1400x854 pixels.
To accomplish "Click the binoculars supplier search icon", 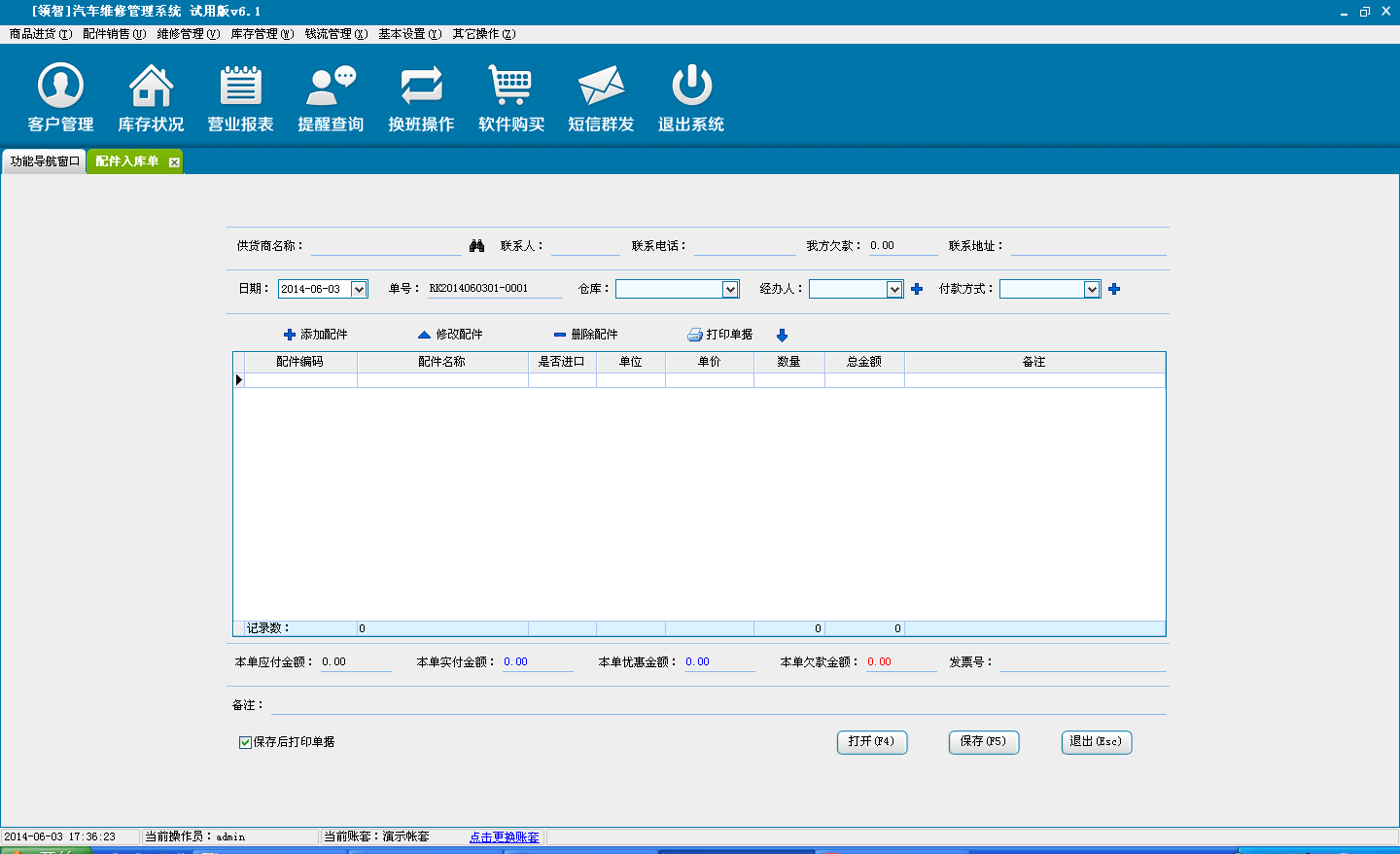I will pos(476,246).
